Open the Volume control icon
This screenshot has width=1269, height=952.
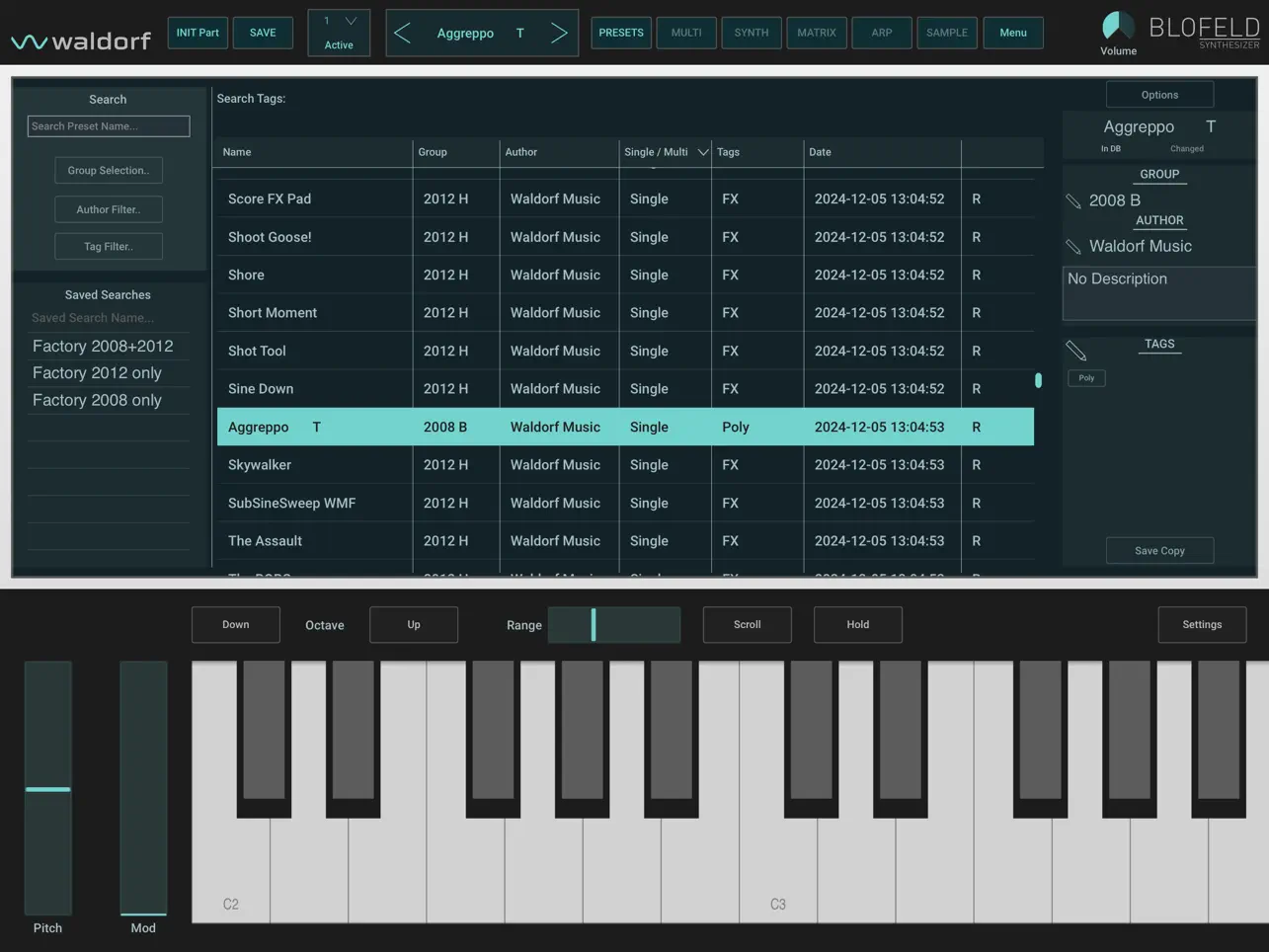[x=1117, y=24]
